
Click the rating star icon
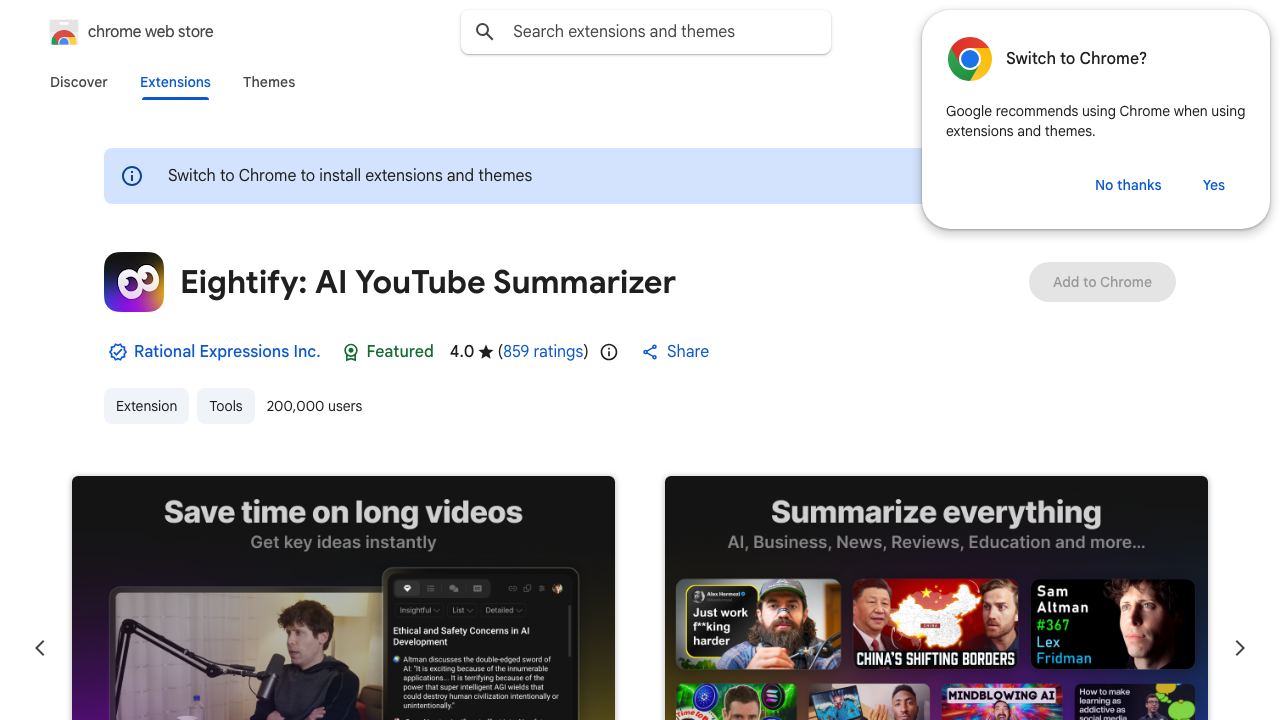(486, 352)
